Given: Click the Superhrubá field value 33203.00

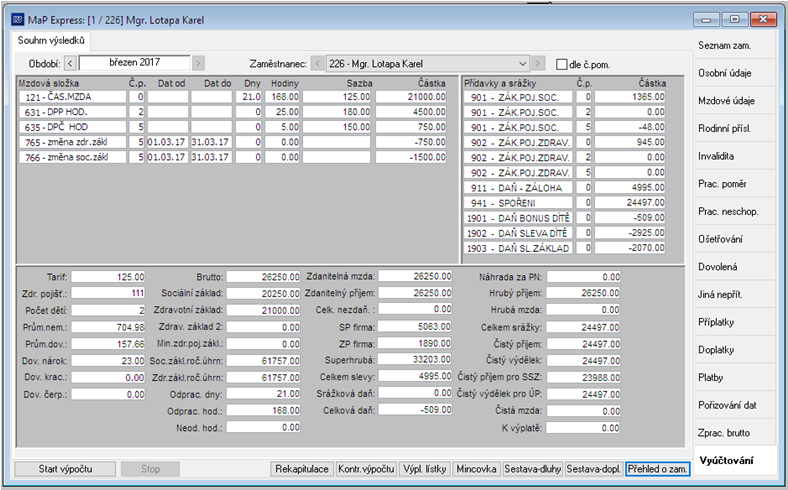Looking at the screenshot, I should 415,359.
